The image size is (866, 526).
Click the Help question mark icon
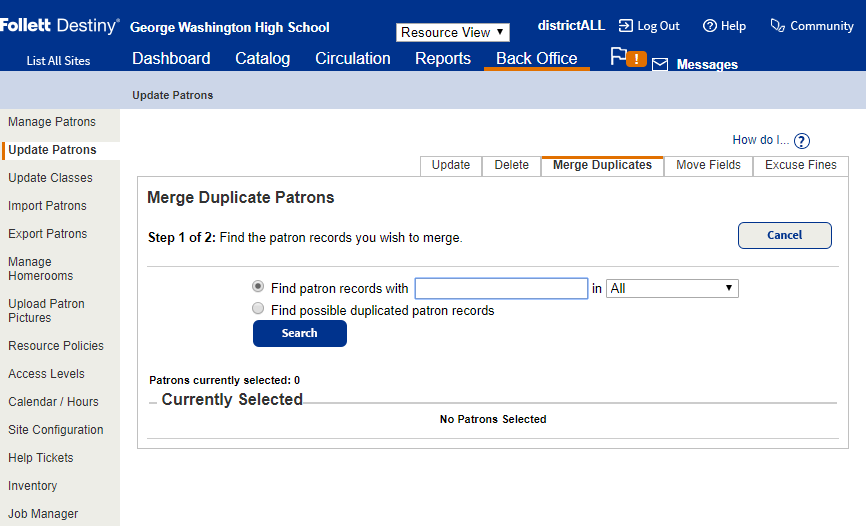coord(709,26)
